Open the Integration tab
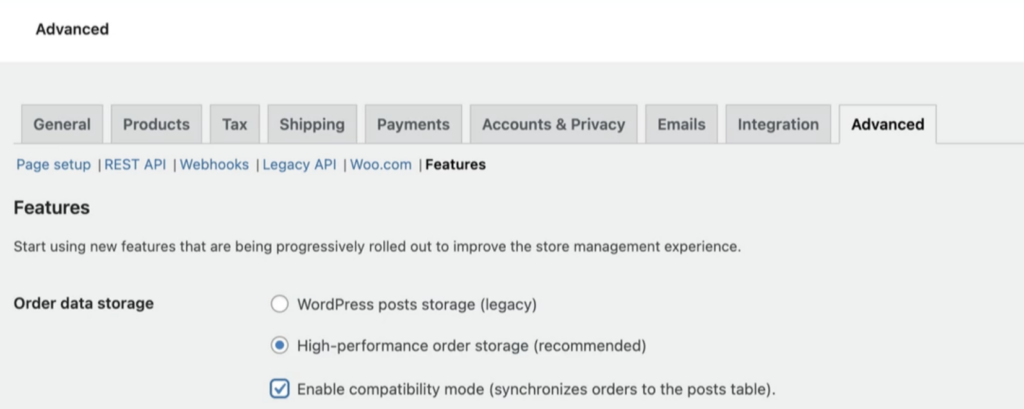 click(778, 125)
